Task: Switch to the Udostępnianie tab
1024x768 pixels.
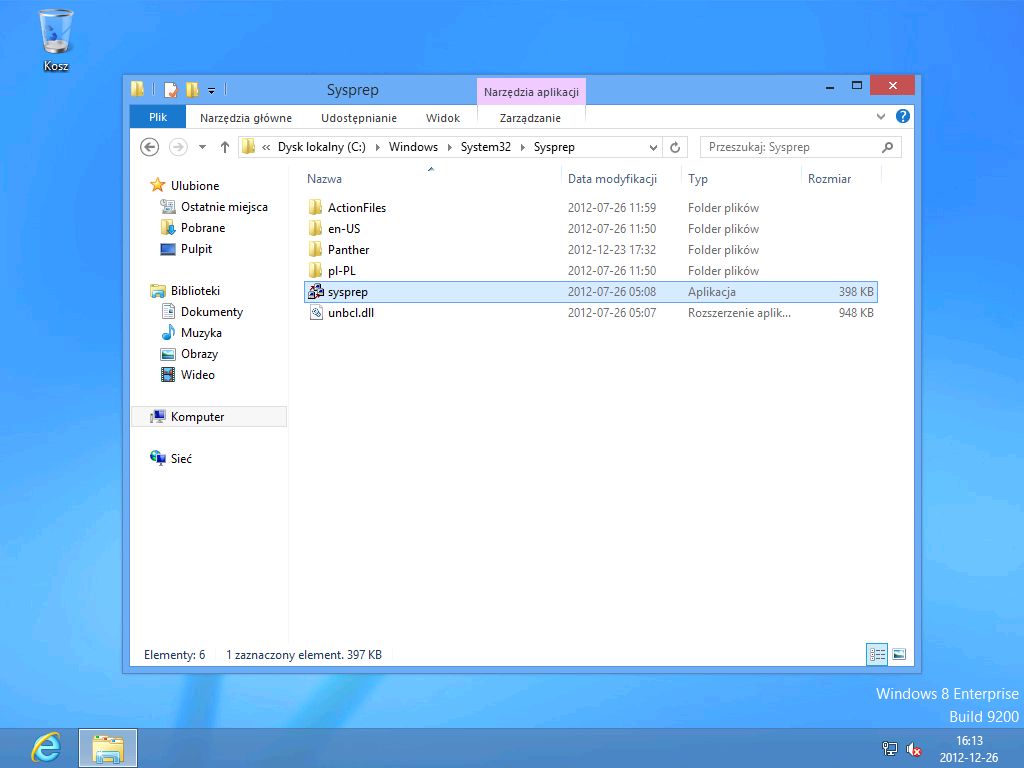Action: [359, 118]
